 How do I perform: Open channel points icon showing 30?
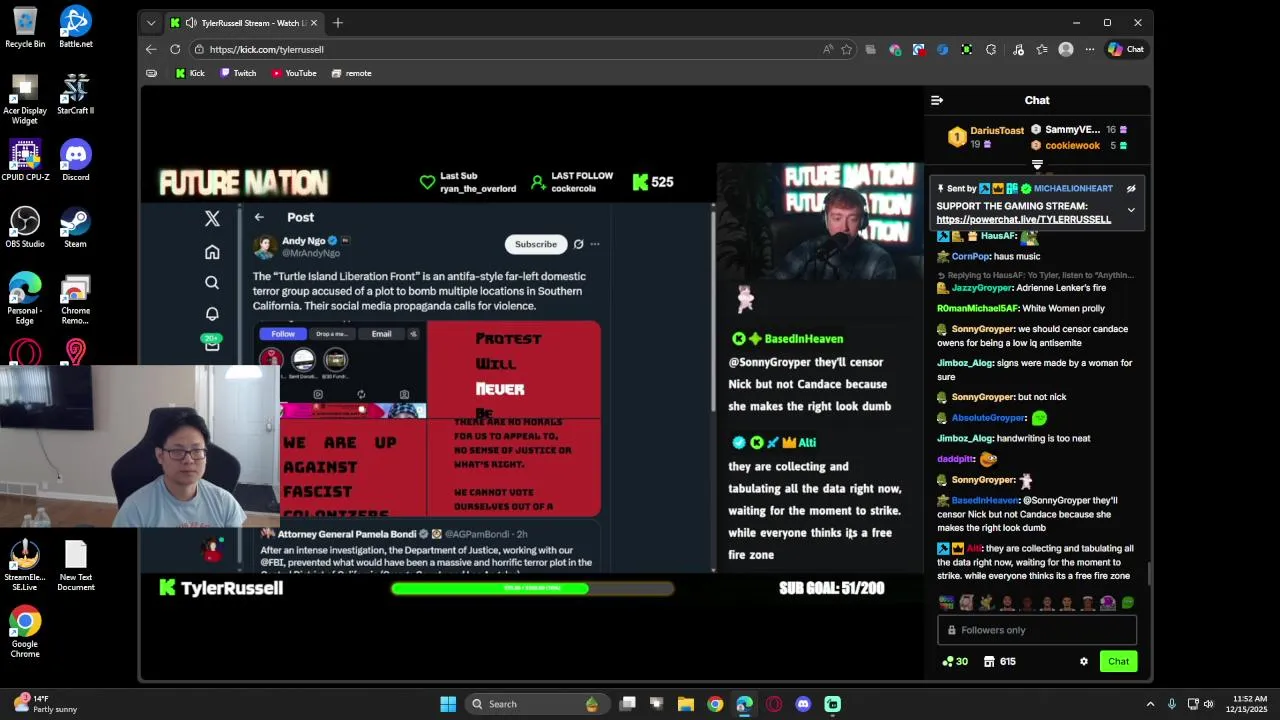[x=955, y=661]
